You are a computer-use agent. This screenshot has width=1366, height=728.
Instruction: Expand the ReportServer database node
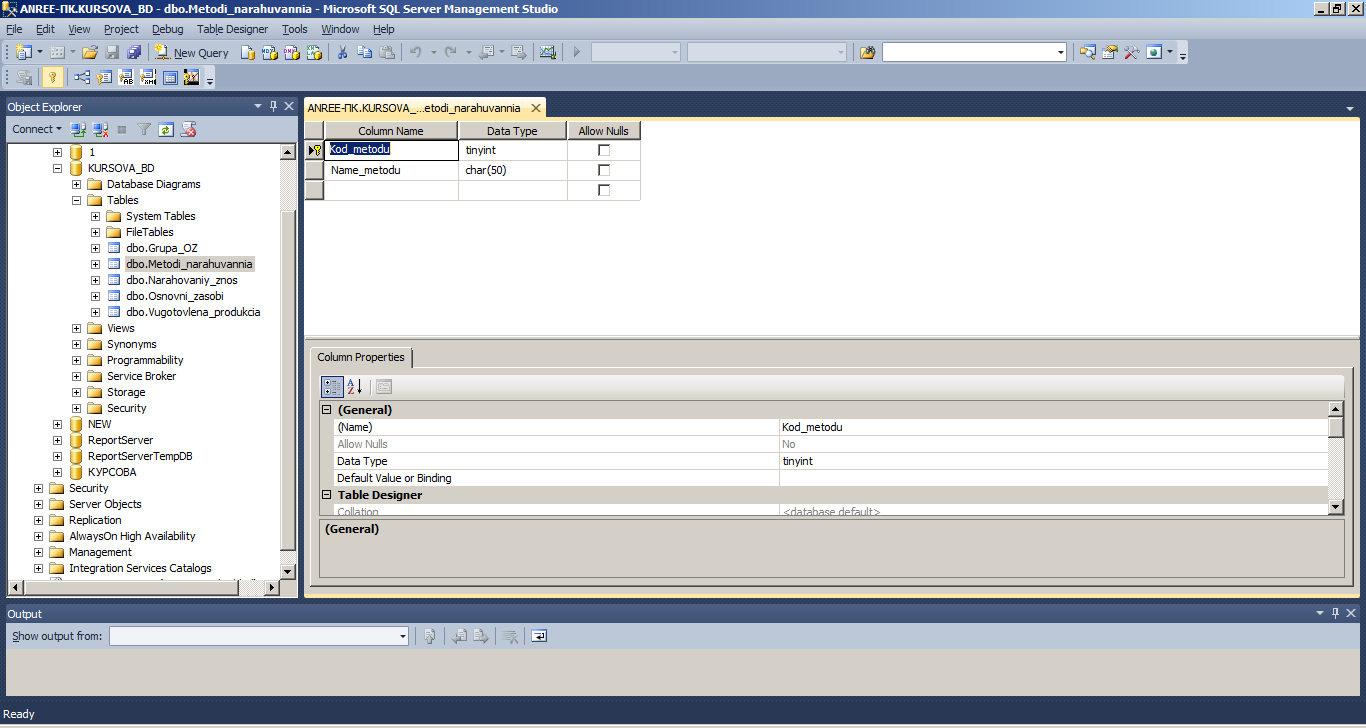click(57, 440)
